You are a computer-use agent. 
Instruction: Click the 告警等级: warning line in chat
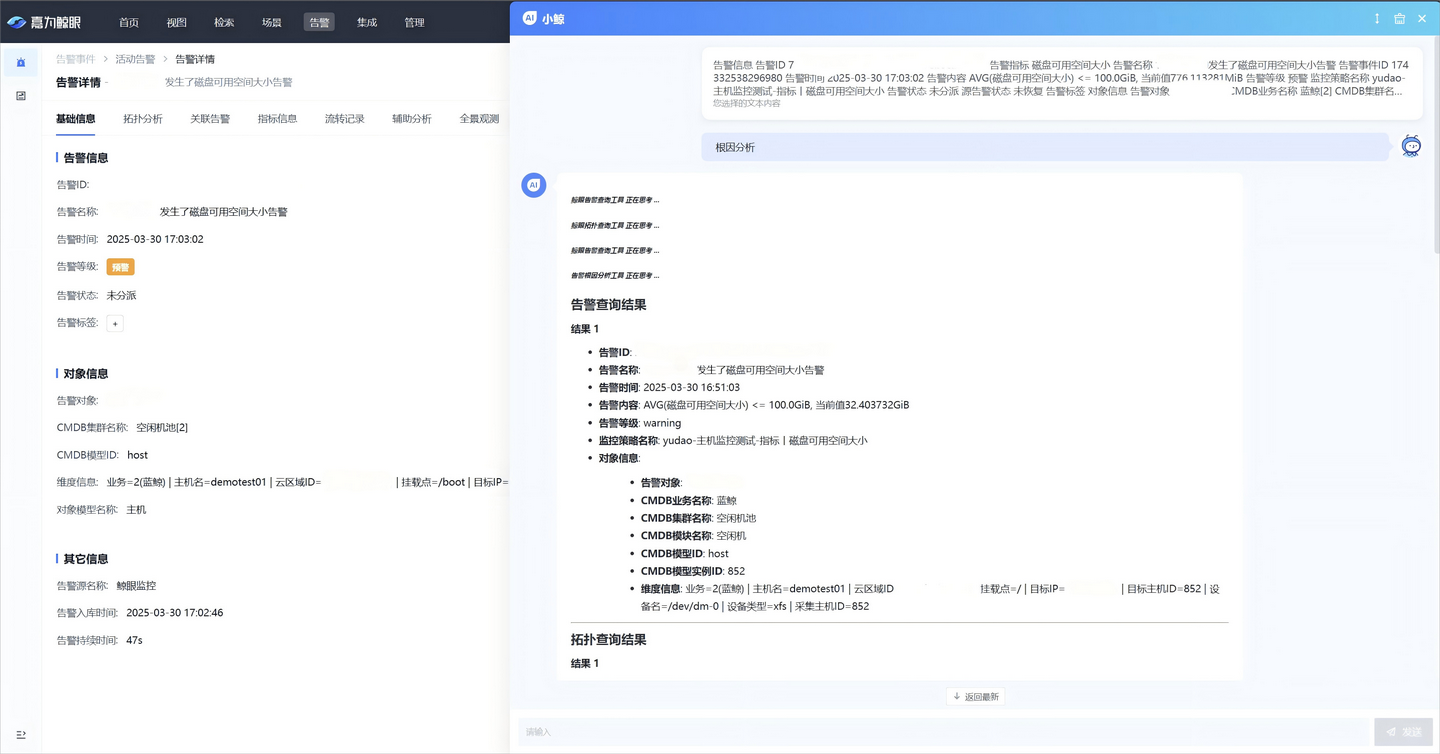pyautogui.click(x=640, y=423)
